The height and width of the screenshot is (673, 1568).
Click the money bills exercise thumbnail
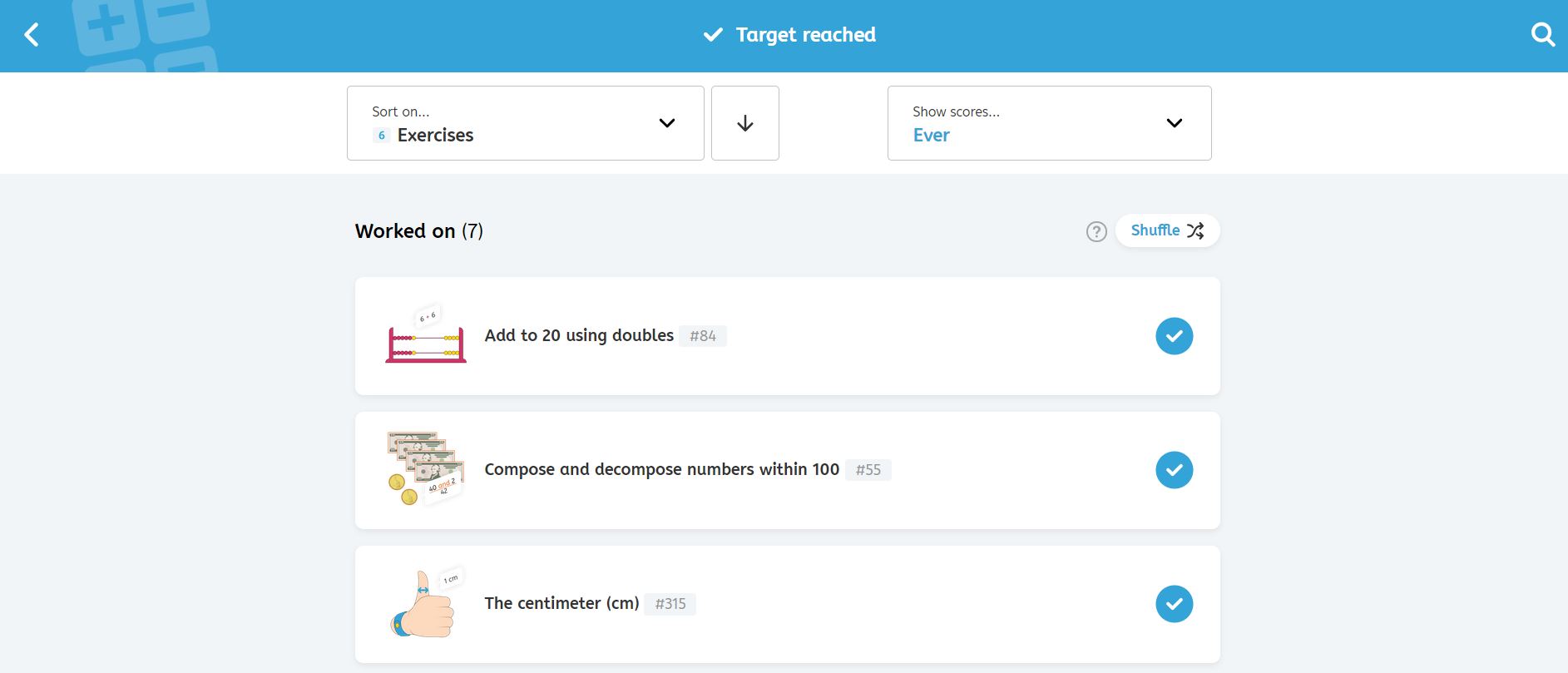[425, 469]
